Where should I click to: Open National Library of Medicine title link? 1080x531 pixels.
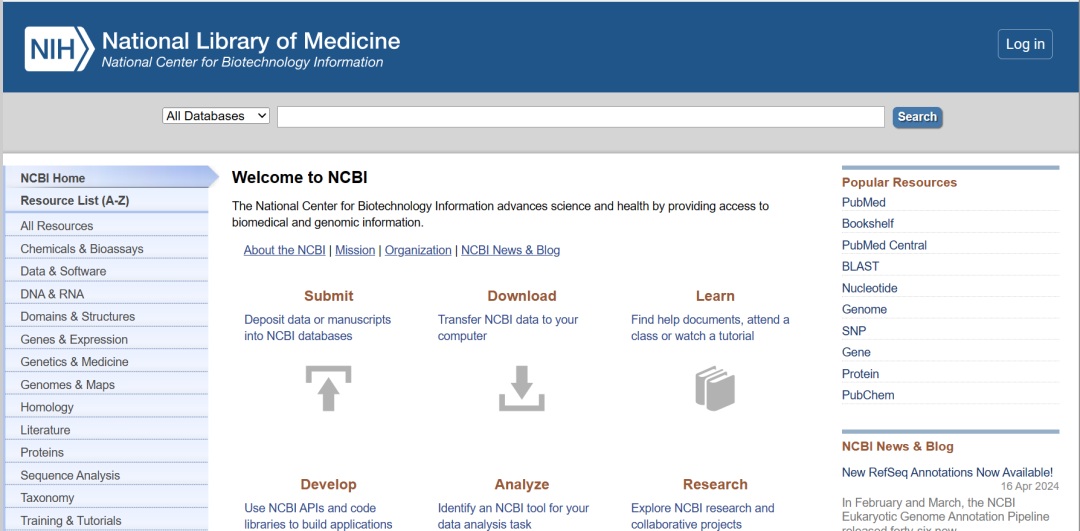[251, 41]
